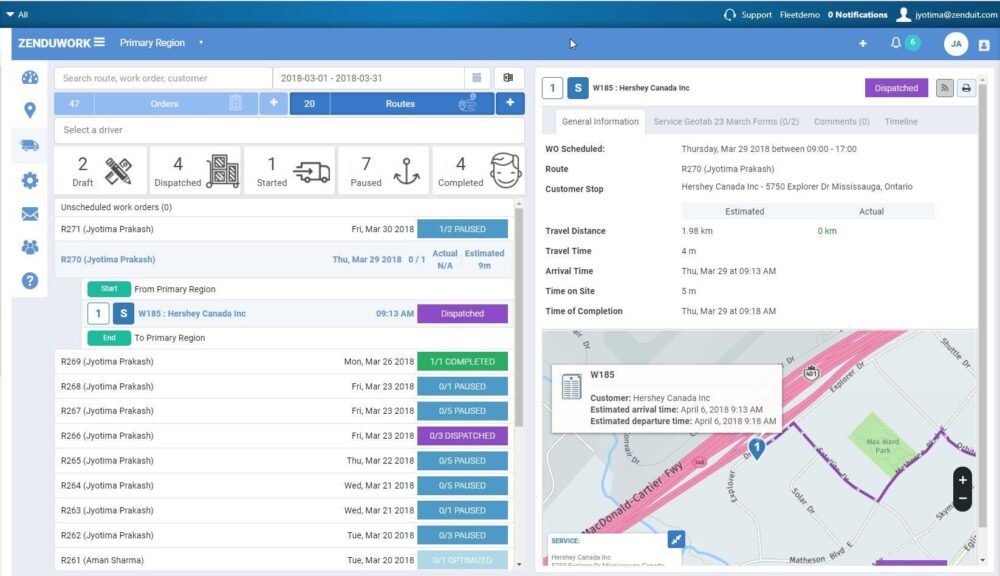Open messages via envelope icon in sidebar
The height and width of the screenshot is (576, 1000).
29,214
